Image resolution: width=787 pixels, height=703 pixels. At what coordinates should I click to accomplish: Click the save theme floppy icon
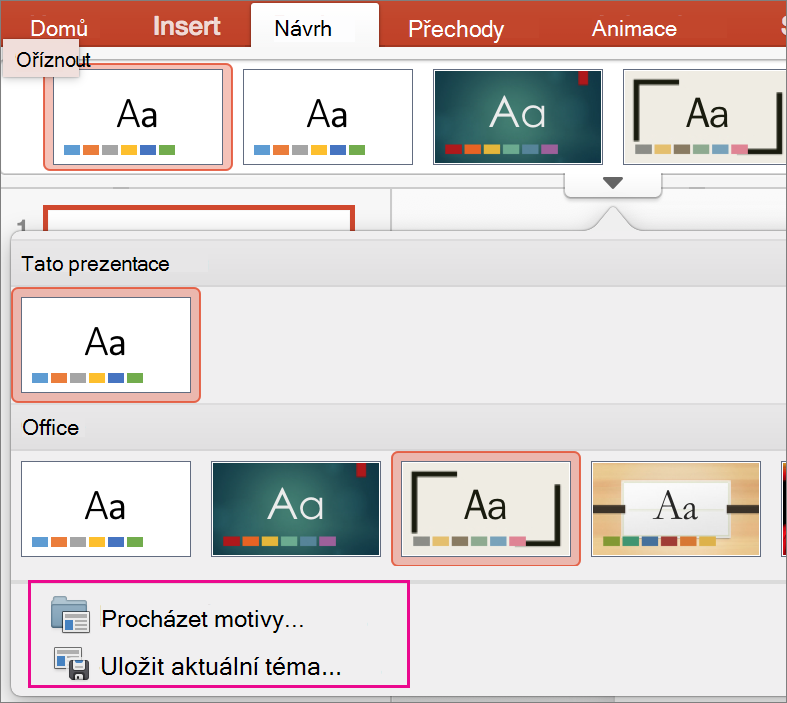72,663
